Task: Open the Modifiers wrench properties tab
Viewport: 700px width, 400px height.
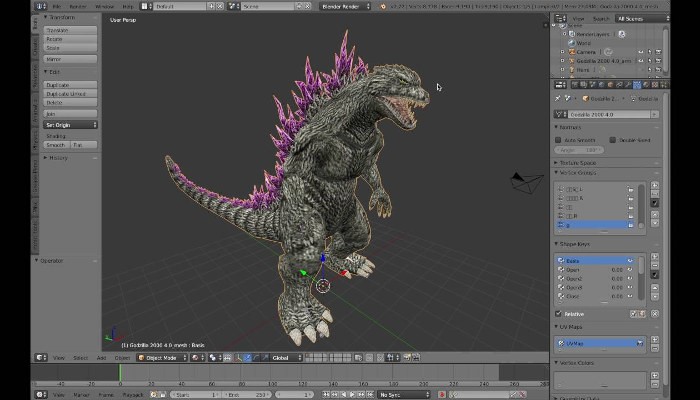Action: [628, 85]
